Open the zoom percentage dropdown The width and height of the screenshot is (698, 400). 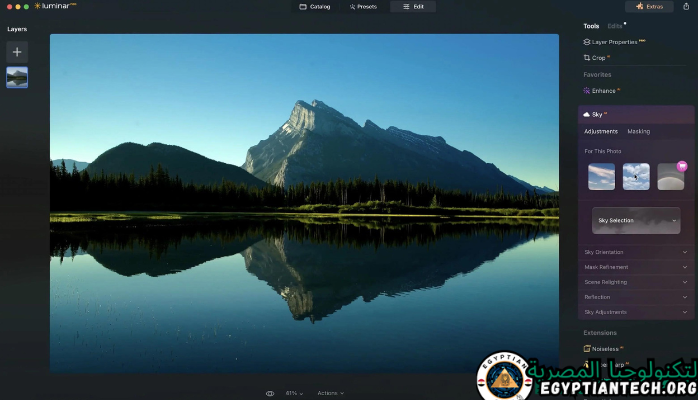point(294,393)
